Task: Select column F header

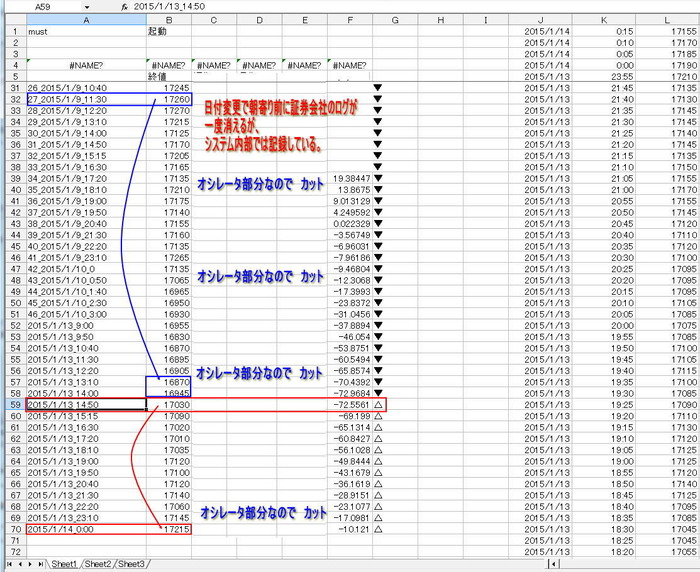Action: pos(350,20)
